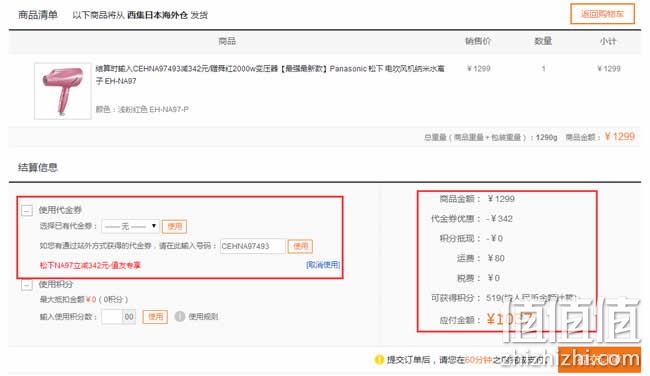650x376 pixels.
Task: Click the 运费 ¥80 value
Action: pyautogui.click(x=496, y=258)
